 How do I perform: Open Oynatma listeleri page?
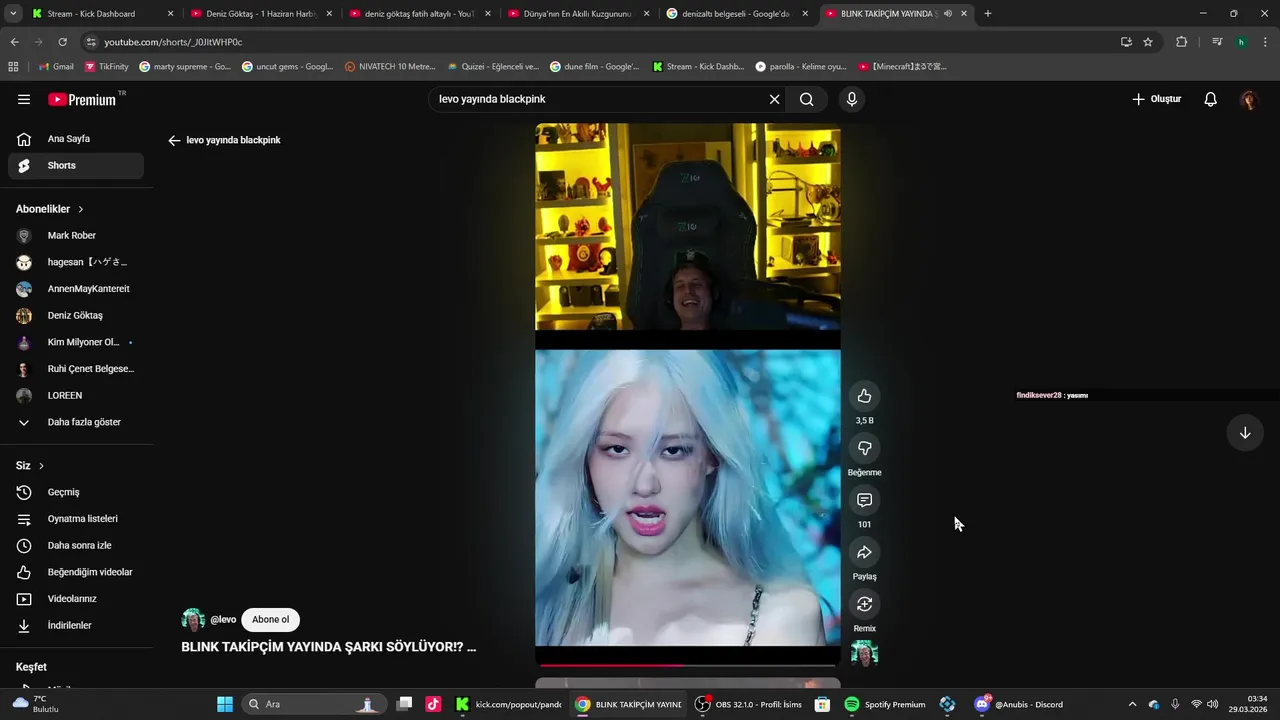coord(76,519)
